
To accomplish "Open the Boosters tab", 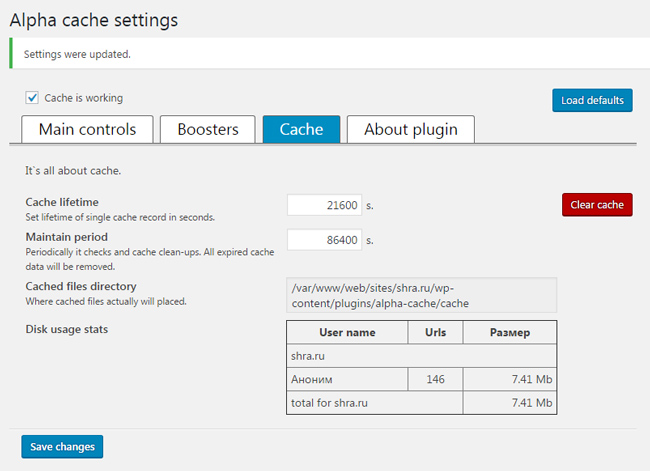I will click(x=208, y=129).
